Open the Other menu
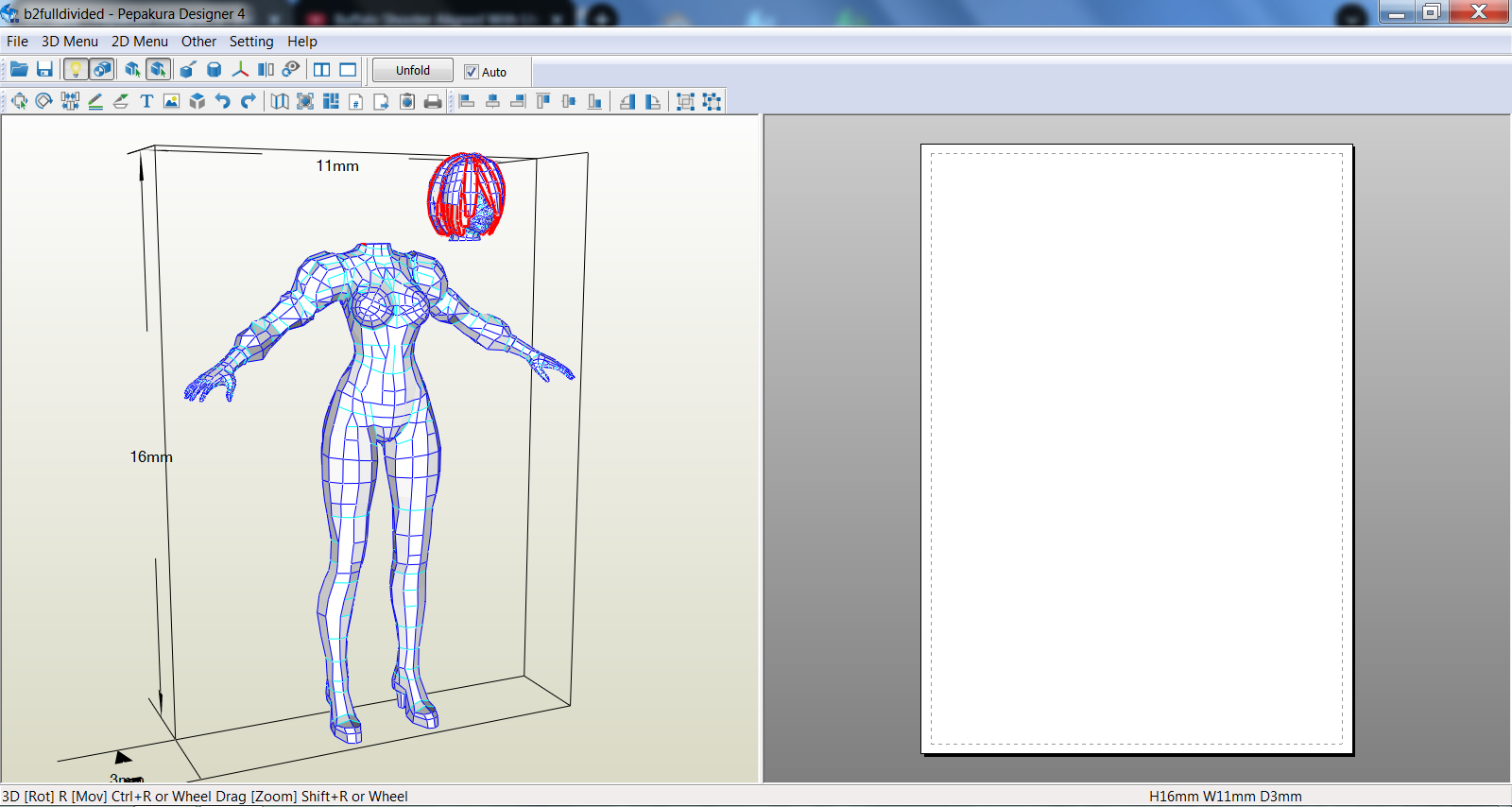The width and height of the screenshot is (1512, 807). [x=198, y=42]
